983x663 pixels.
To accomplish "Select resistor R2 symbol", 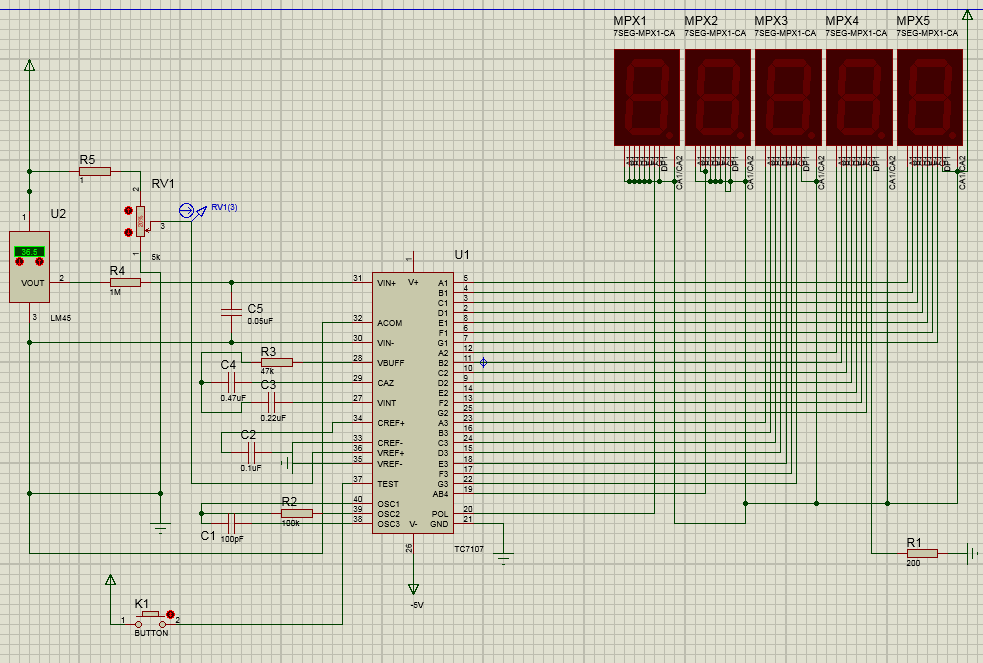I will pos(297,514).
